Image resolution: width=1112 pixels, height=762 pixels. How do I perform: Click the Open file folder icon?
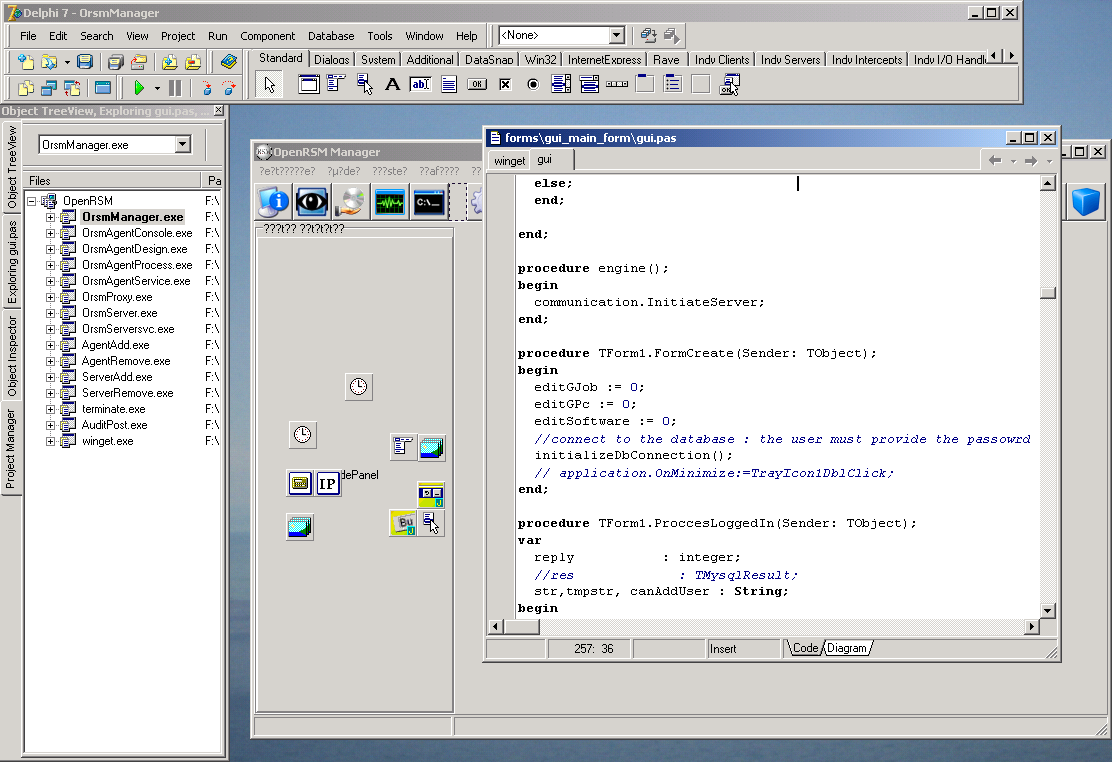click(x=48, y=62)
